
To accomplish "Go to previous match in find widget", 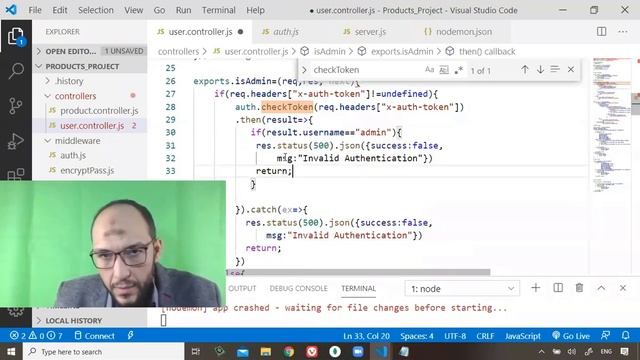I will (x=524, y=69).
